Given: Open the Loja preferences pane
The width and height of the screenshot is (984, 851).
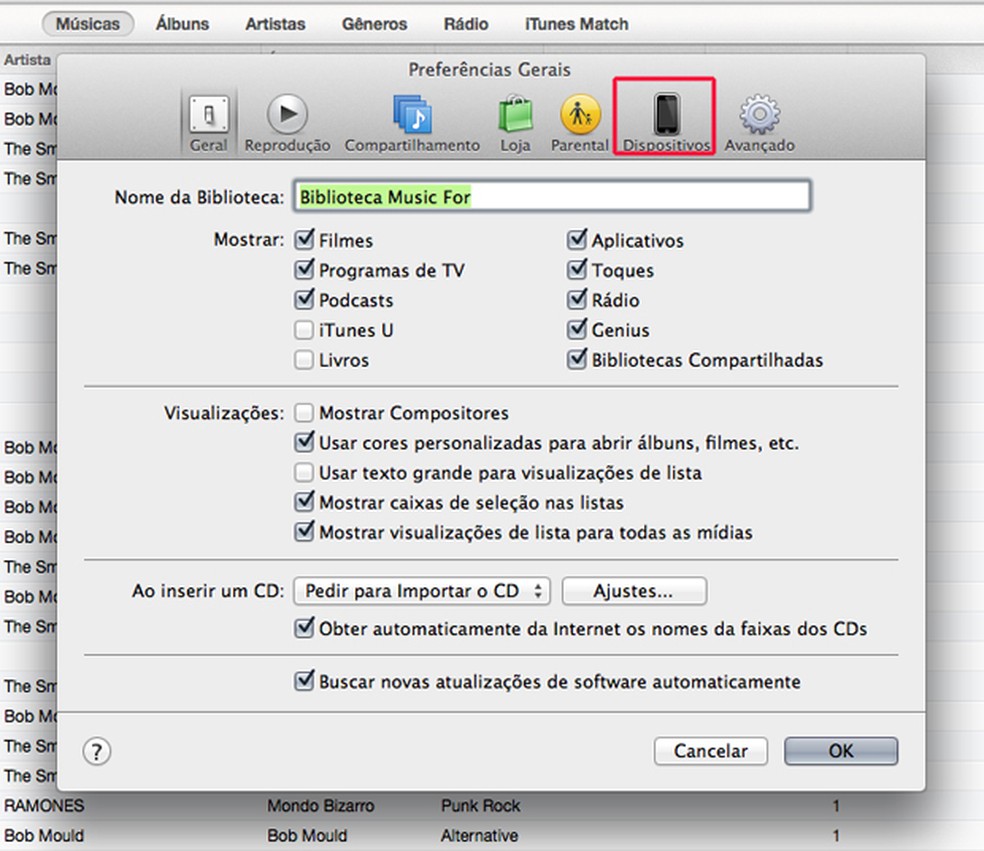Looking at the screenshot, I should pyautogui.click(x=515, y=124).
